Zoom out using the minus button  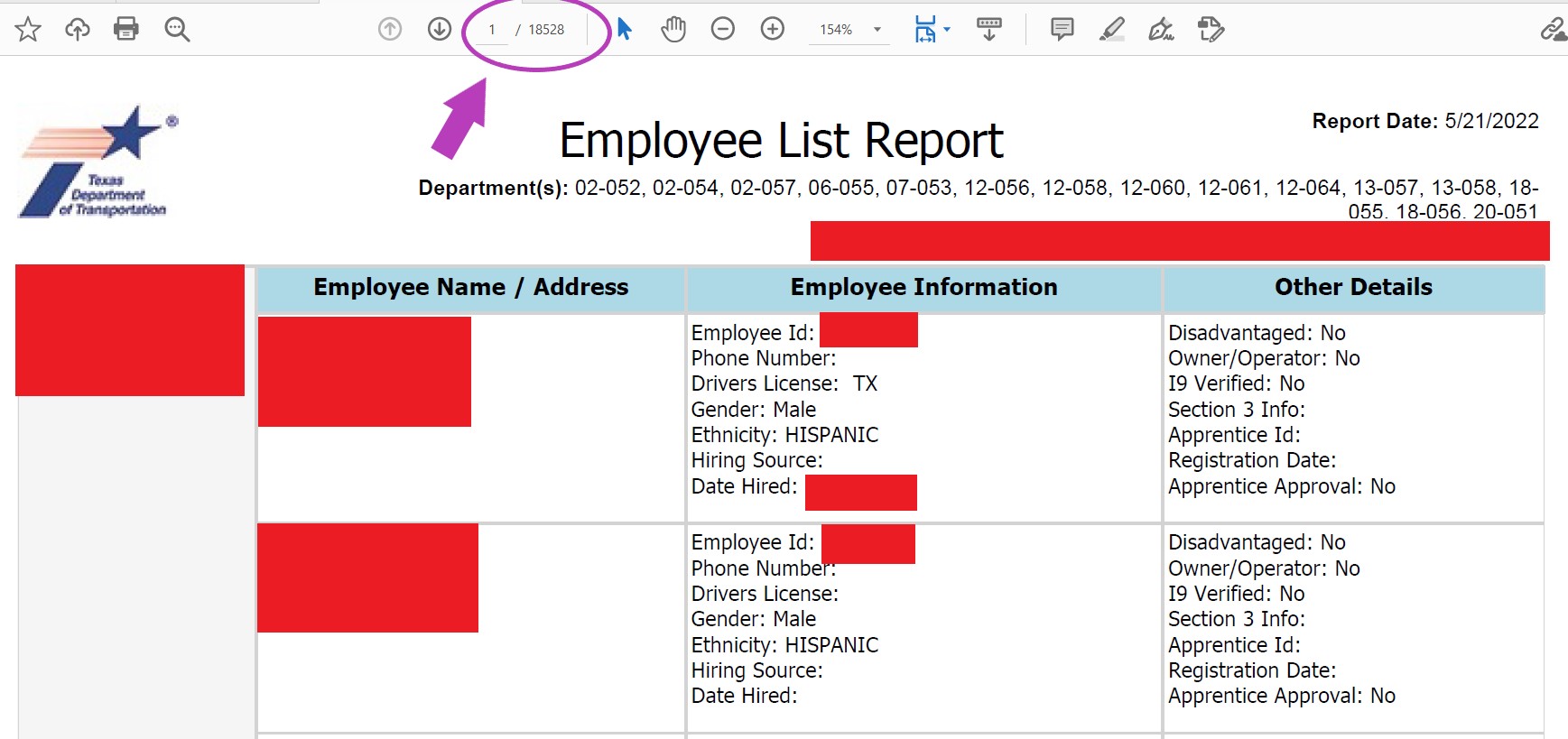723,30
